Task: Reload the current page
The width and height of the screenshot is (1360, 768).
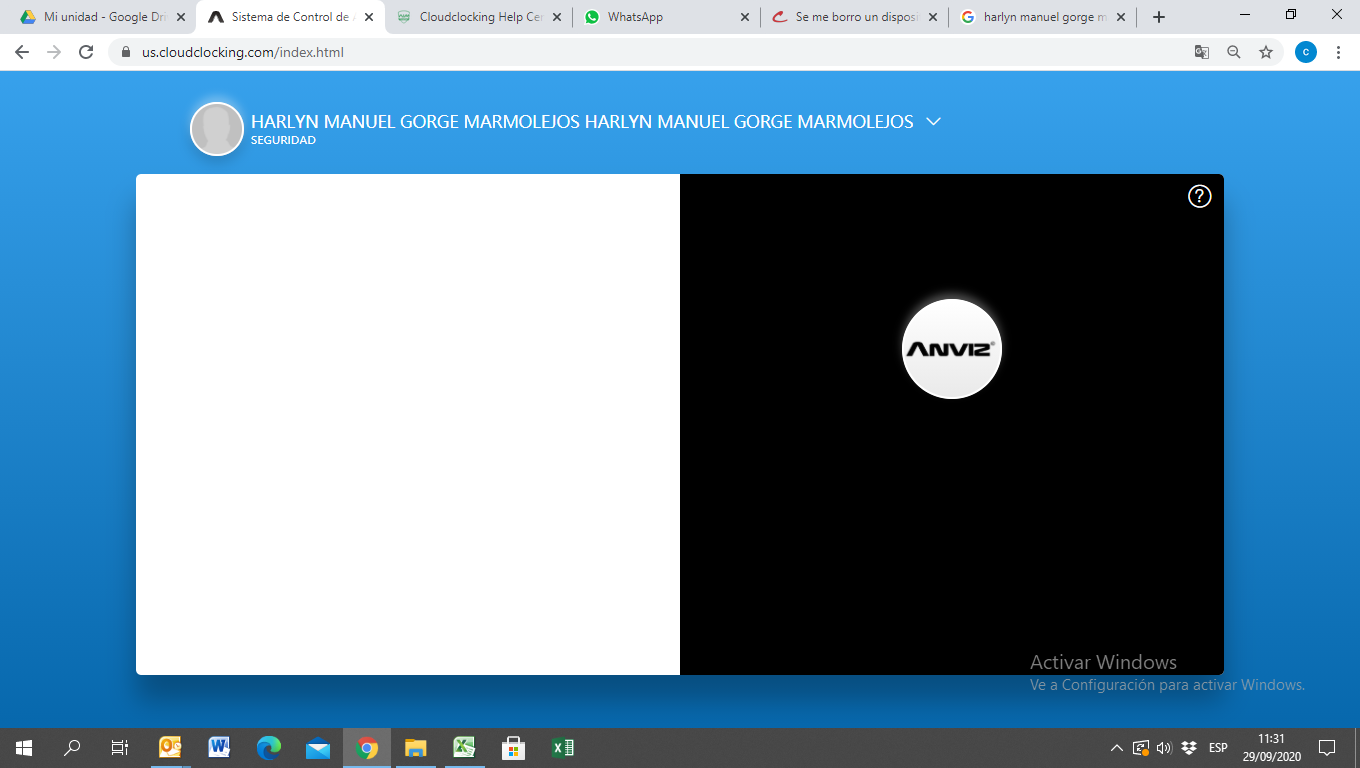Action: [x=86, y=52]
